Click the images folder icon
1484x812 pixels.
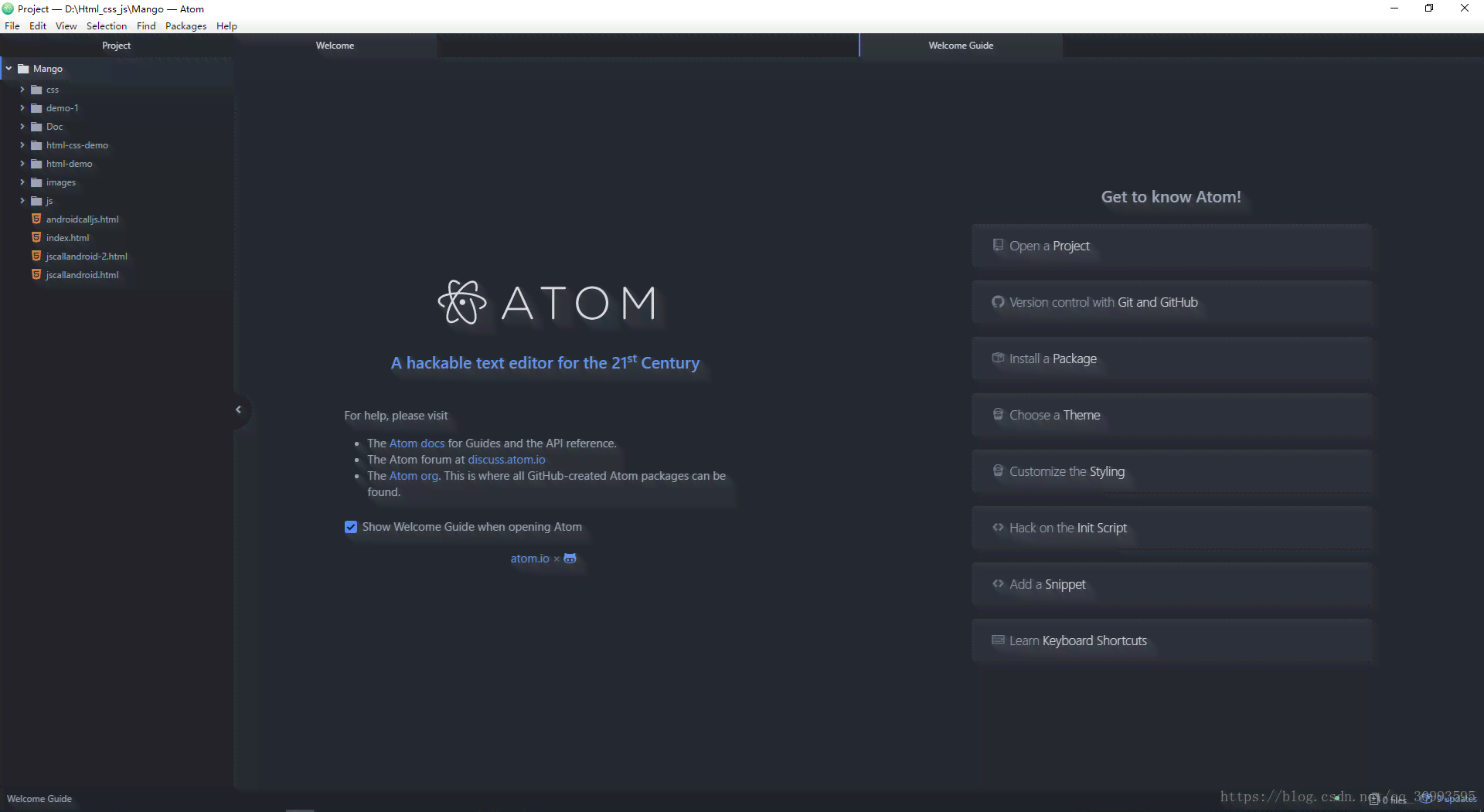(36, 182)
